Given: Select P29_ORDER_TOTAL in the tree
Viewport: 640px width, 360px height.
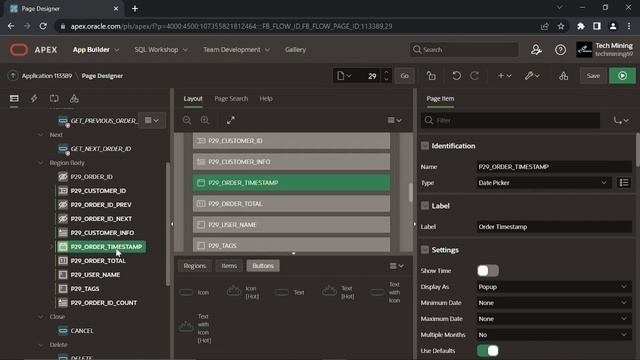Looking at the screenshot, I should tap(98, 260).
